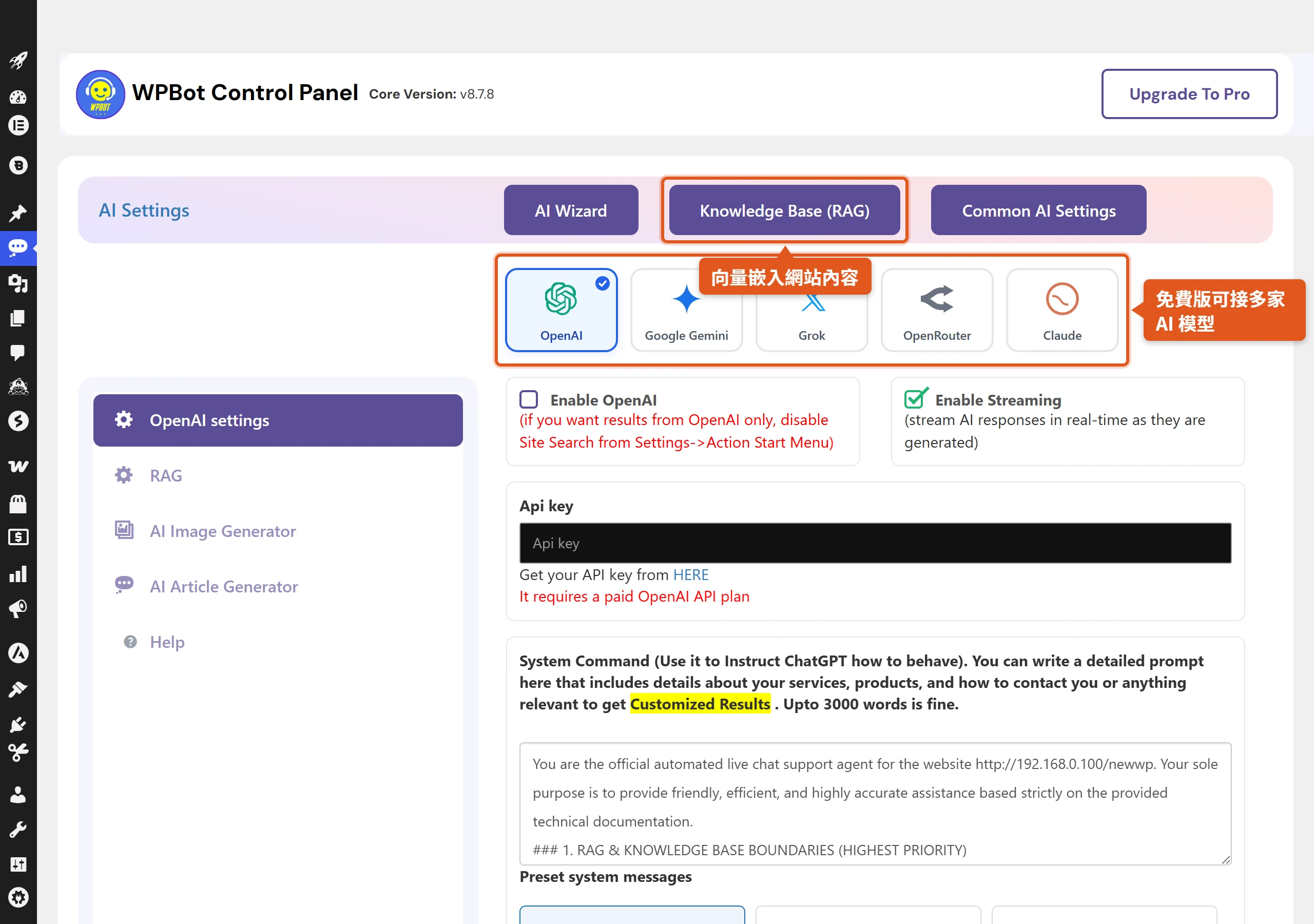The height and width of the screenshot is (924, 1314).
Task: Click the 'Customized Results' highlighted text
Action: click(700, 704)
